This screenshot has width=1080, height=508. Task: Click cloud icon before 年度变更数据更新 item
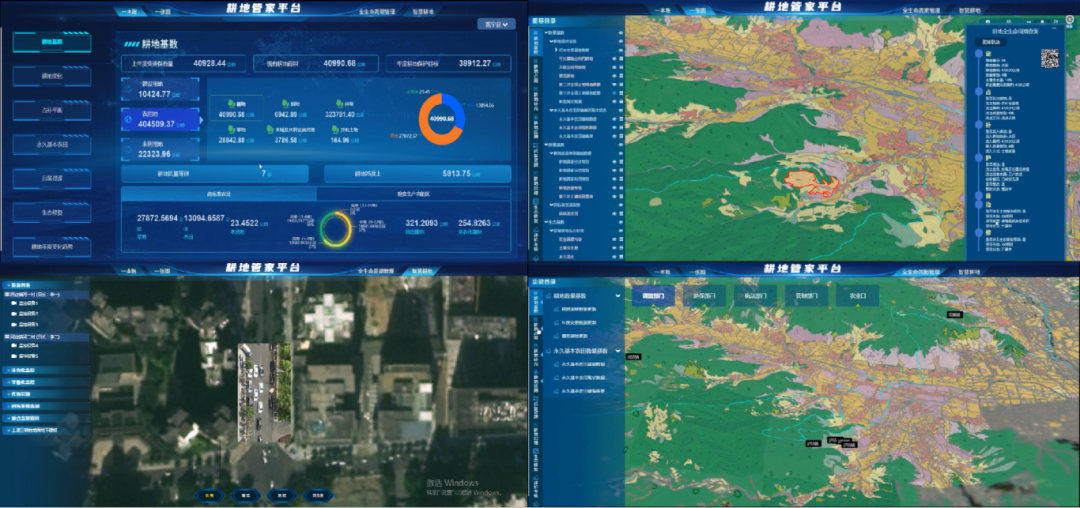coord(557,323)
